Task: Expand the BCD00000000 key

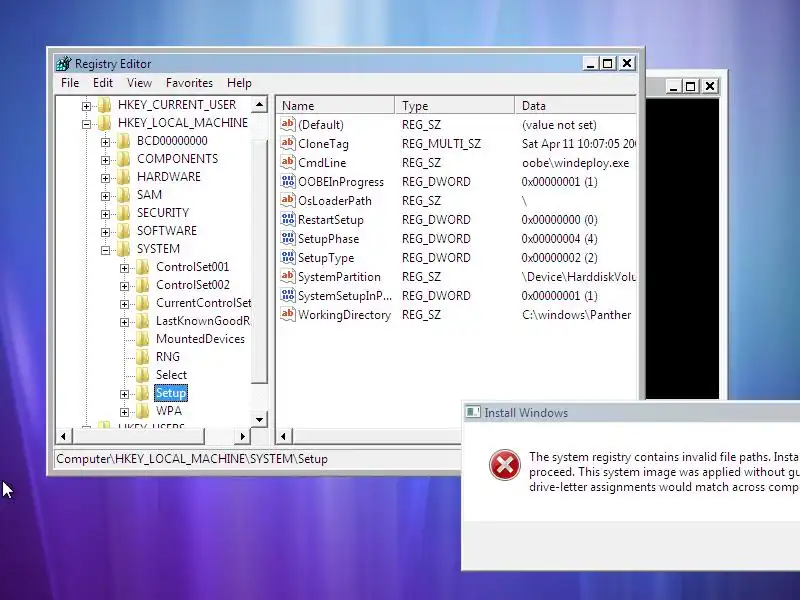Action: [x=105, y=142]
